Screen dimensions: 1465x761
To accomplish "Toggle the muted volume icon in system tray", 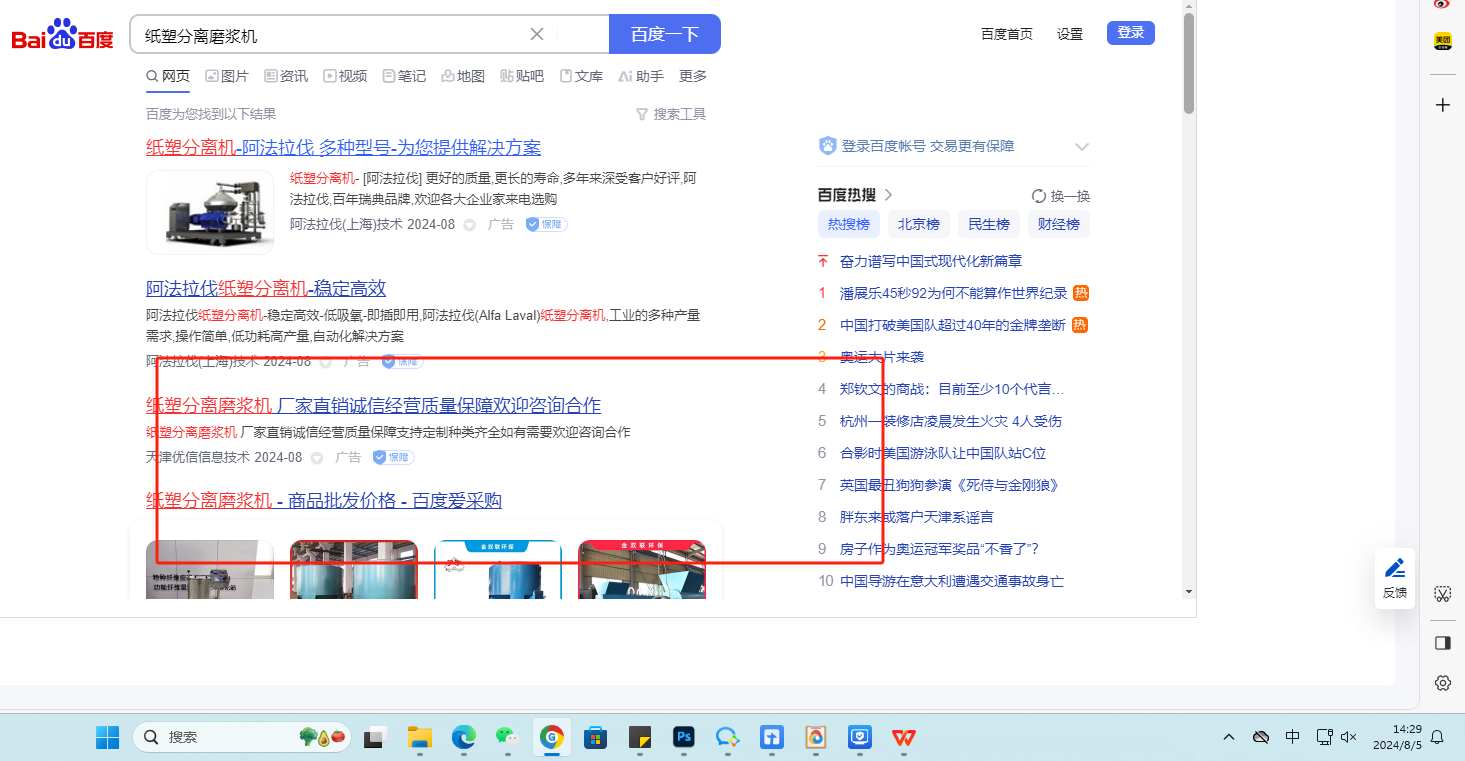I will point(1348,737).
